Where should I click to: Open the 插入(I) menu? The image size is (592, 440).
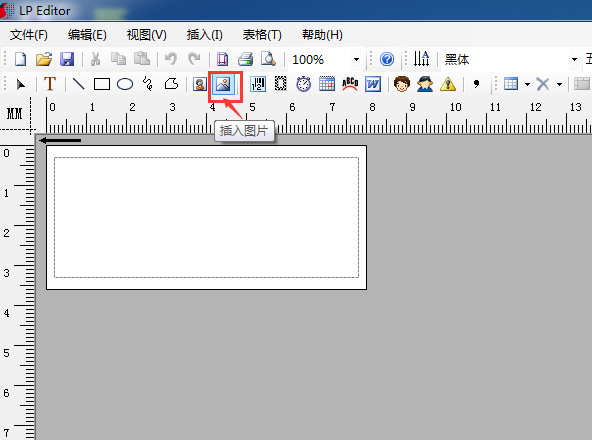205,35
